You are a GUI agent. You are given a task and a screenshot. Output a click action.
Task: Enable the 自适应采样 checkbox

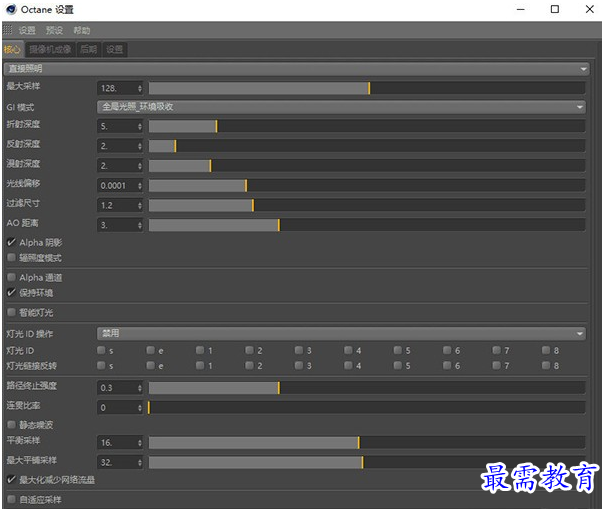coord(12,499)
